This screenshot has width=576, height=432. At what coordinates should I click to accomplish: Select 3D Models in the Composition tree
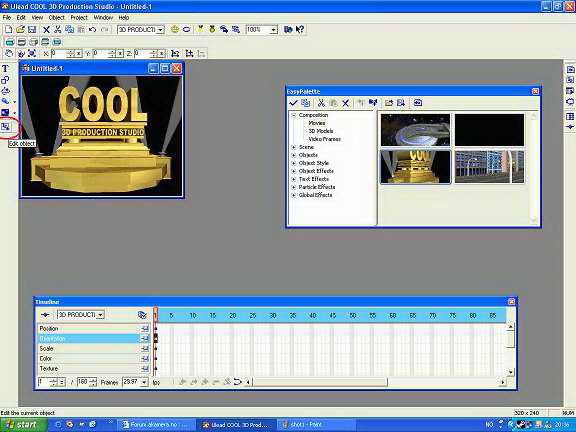tap(321, 131)
